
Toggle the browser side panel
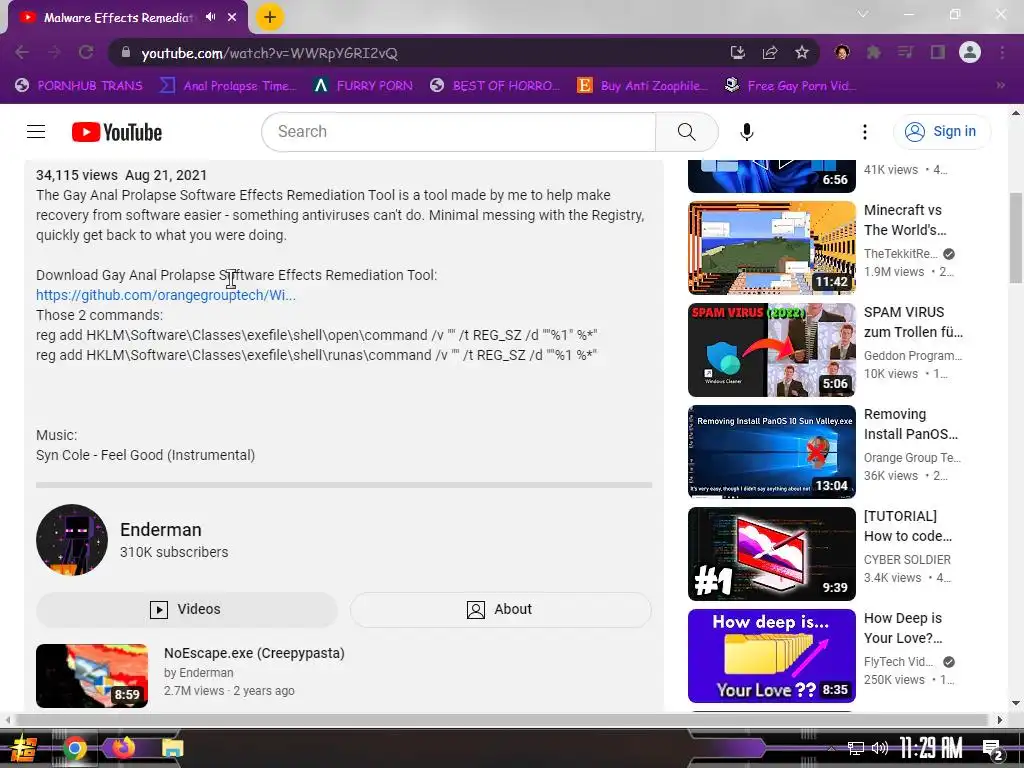click(x=938, y=52)
